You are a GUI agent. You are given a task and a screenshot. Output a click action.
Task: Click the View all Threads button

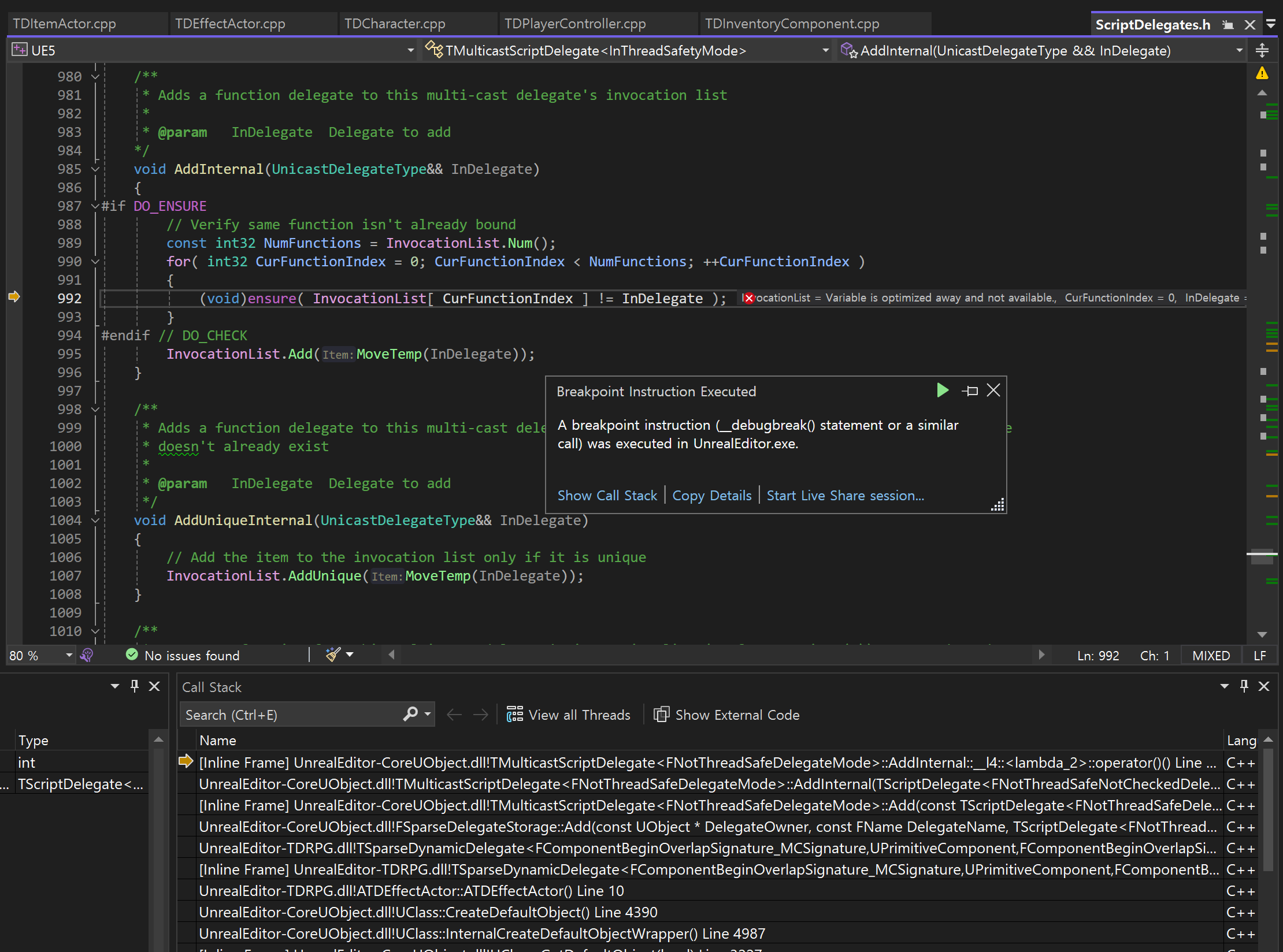pos(569,715)
